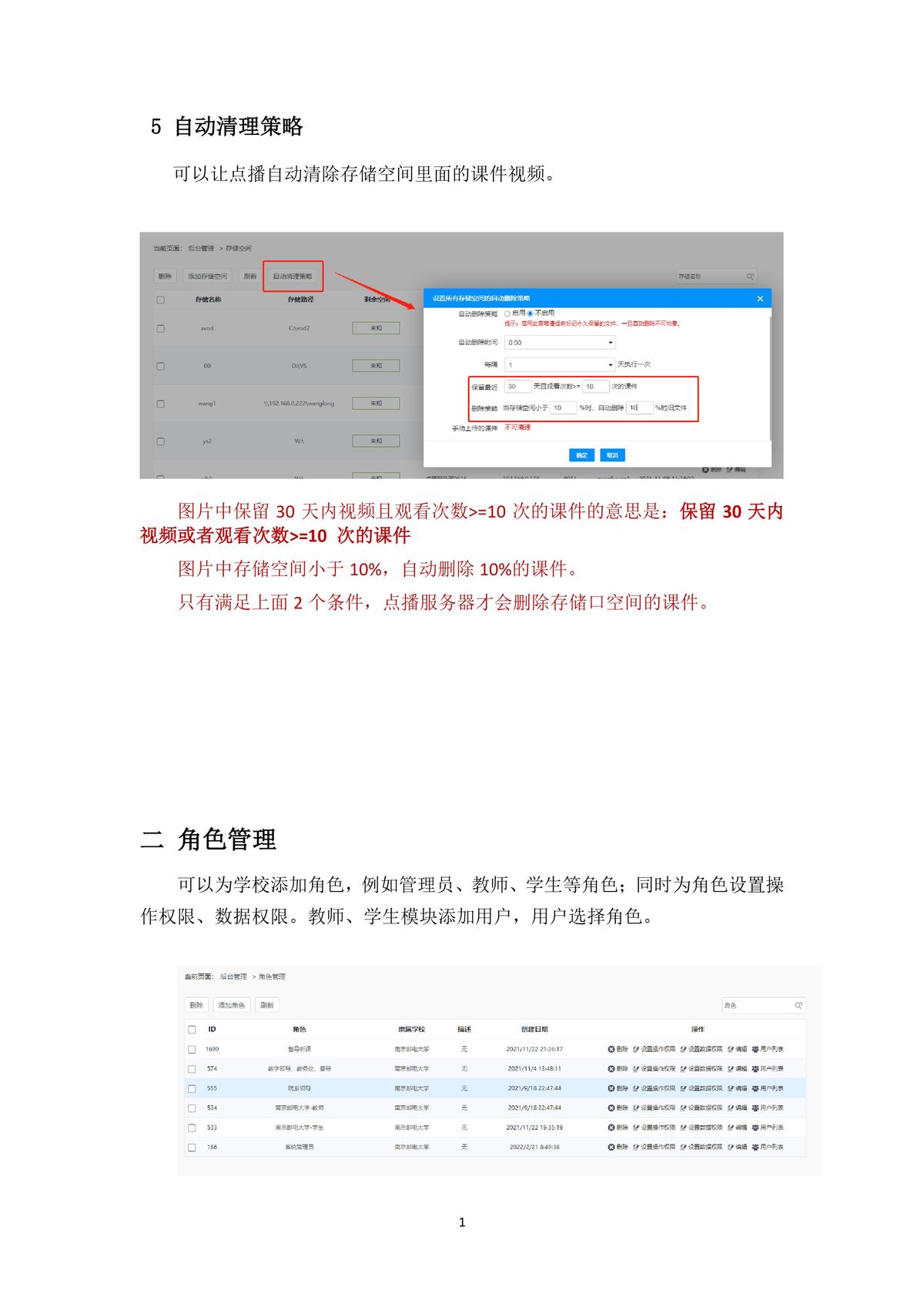Click the 未知 badge in wang1 row

coord(376,404)
